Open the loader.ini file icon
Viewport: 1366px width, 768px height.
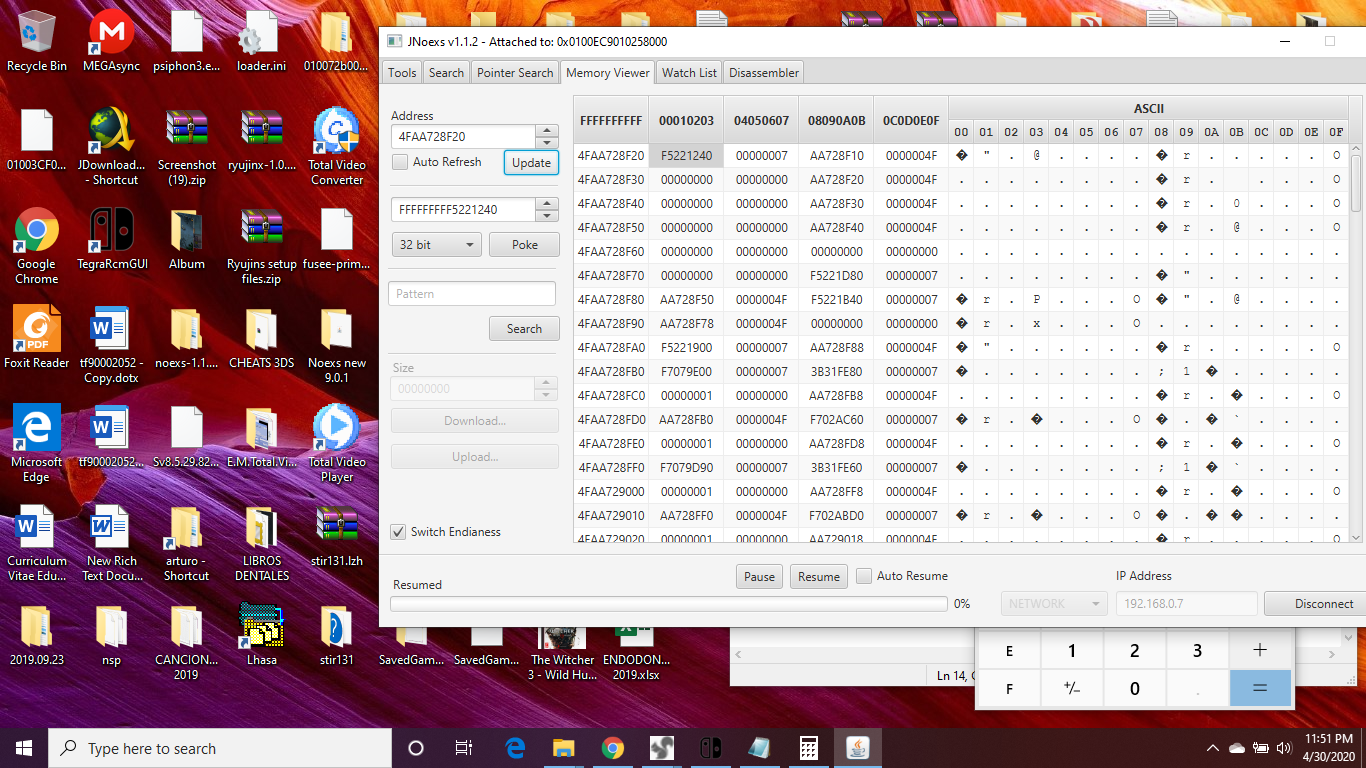(x=261, y=41)
